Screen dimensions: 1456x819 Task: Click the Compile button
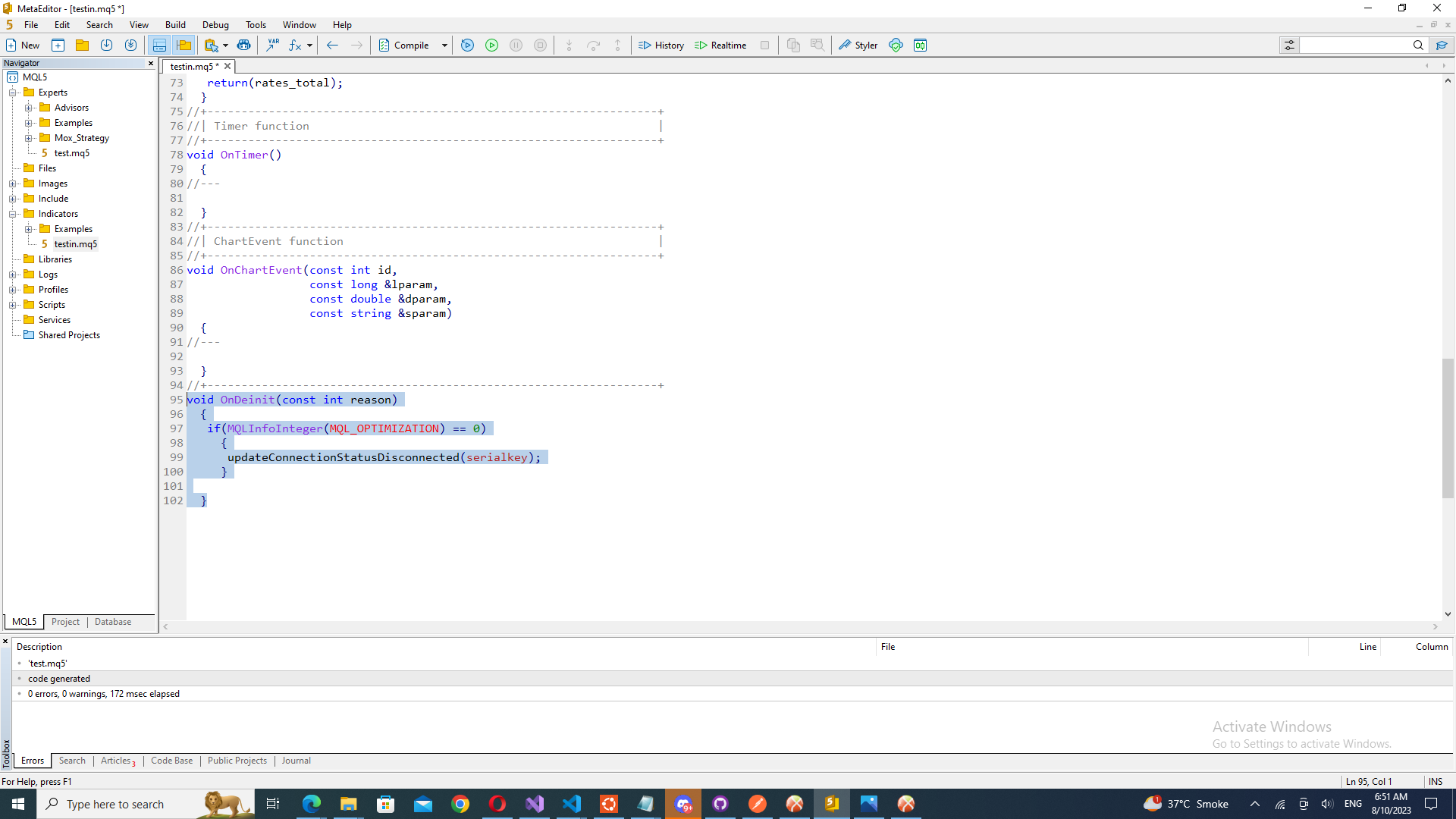404,45
